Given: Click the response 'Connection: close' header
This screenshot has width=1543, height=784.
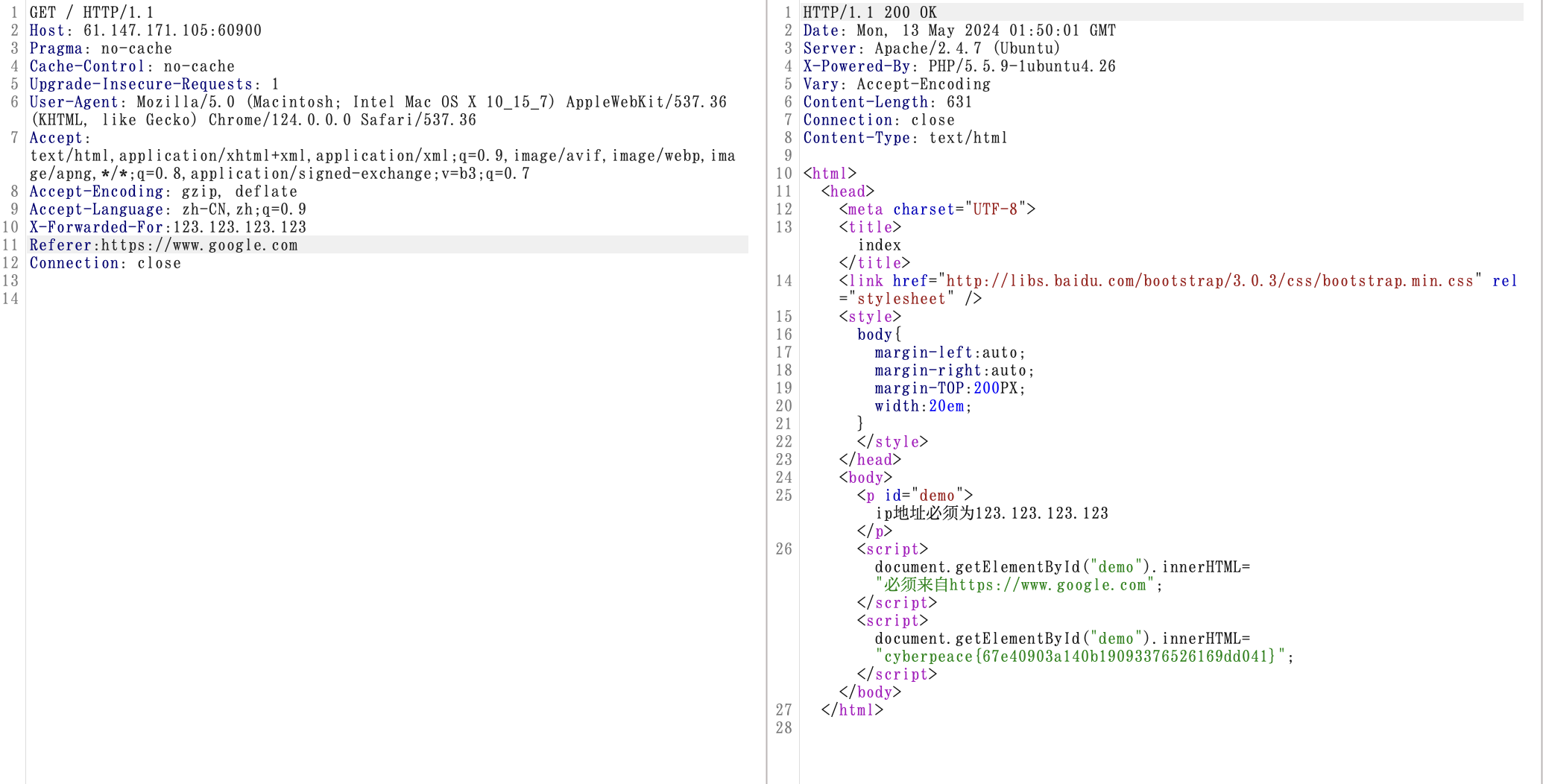Looking at the screenshot, I should tap(879, 120).
